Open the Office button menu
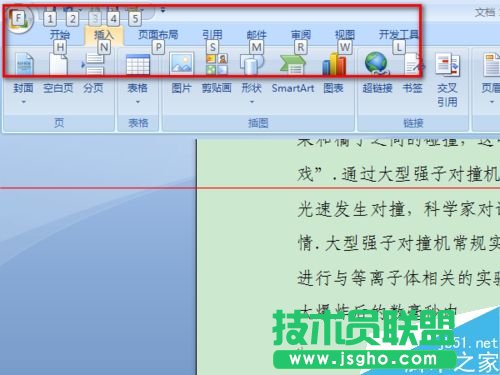This screenshot has height=375, width=500. click(x=18, y=19)
